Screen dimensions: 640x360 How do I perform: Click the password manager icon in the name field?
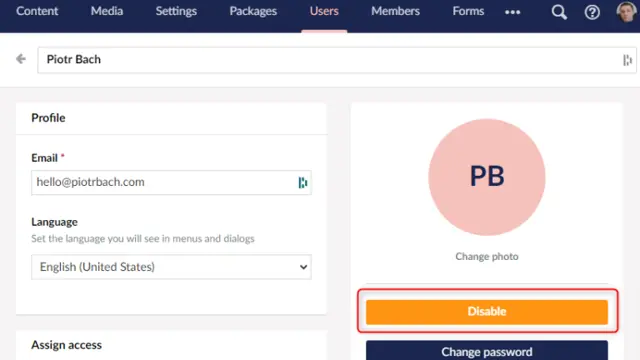pyautogui.click(x=627, y=60)
